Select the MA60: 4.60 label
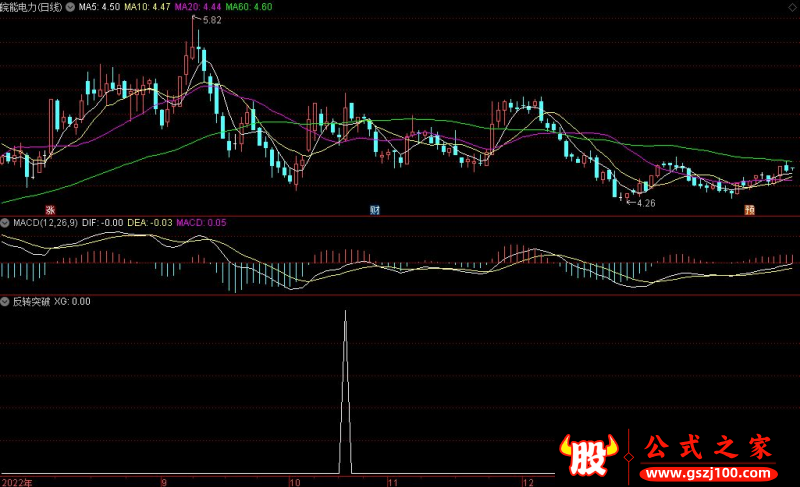Image resolution: width=800 pixels, height=487 pixels. click(x=249, y=7)
